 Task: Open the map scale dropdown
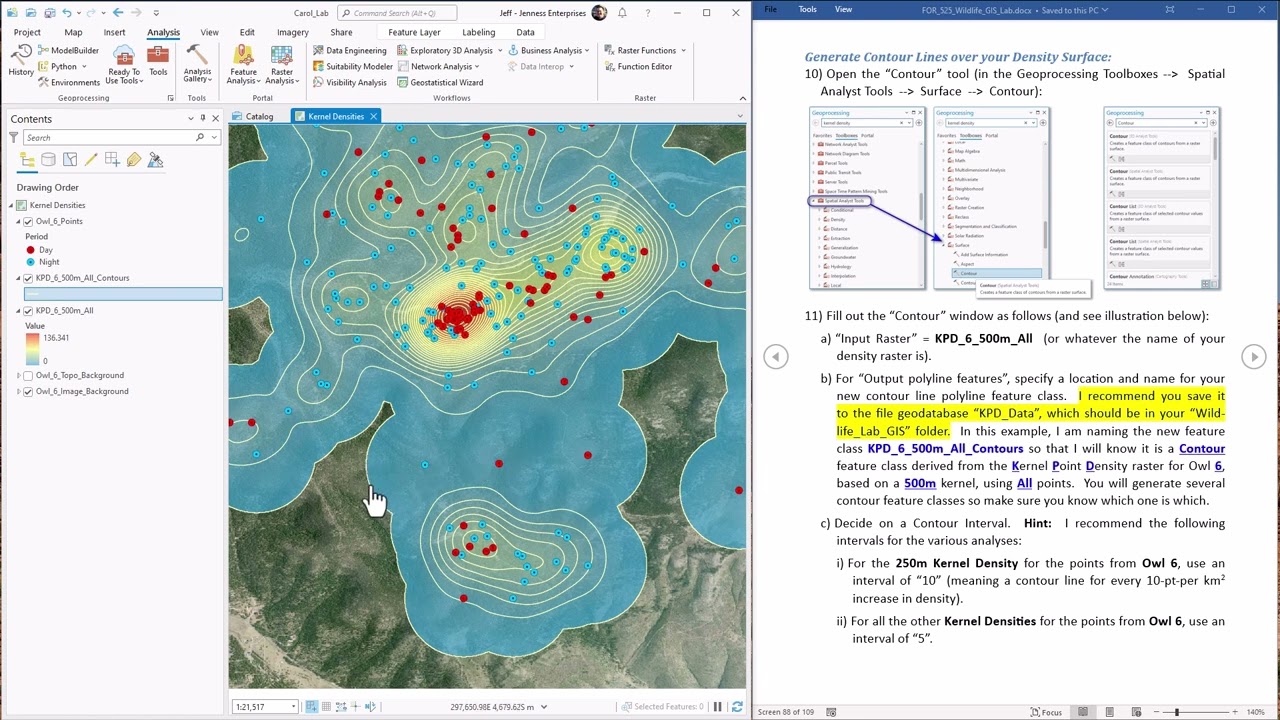tap(293, 707)
